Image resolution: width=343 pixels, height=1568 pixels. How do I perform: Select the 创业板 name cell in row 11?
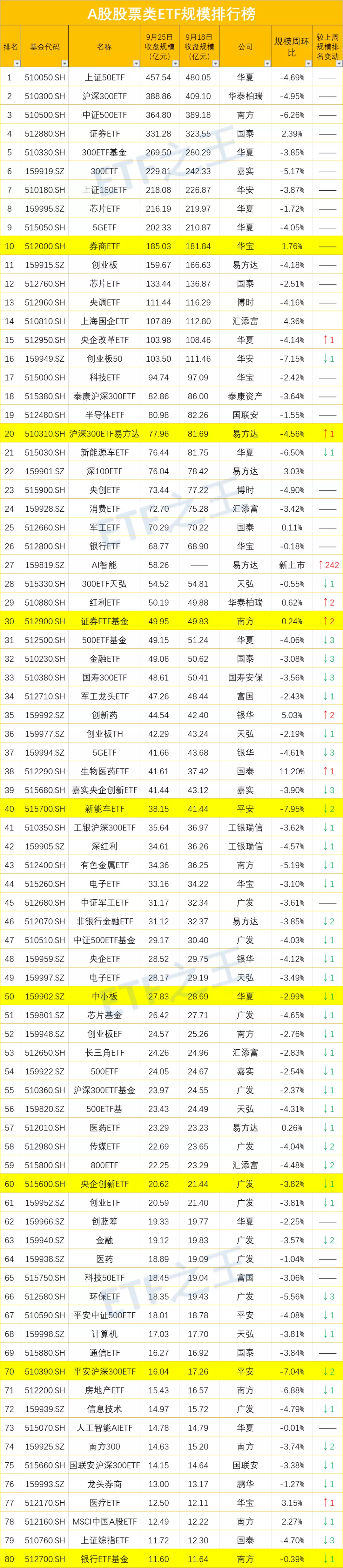[104, 265]
